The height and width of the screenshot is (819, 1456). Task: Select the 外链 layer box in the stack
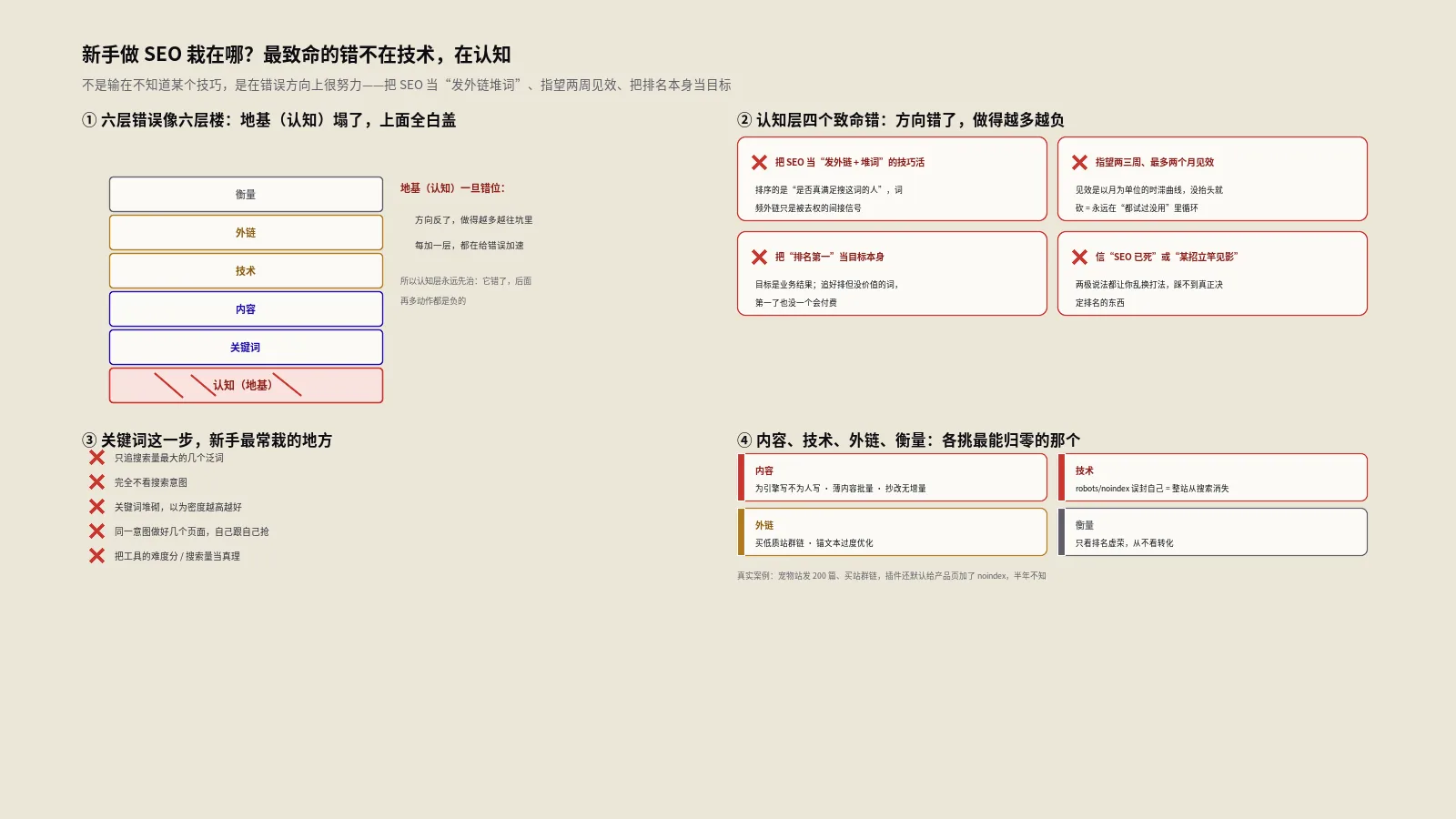click(246, 232)
